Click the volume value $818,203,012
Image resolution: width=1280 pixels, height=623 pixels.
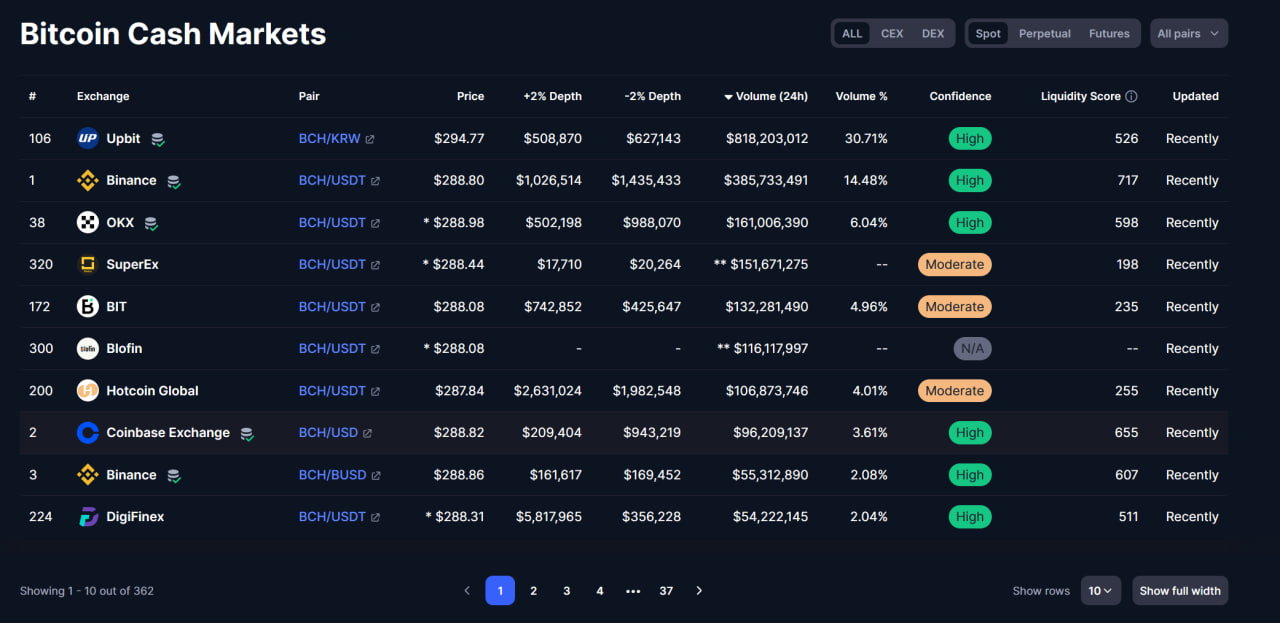coord(767,139)
